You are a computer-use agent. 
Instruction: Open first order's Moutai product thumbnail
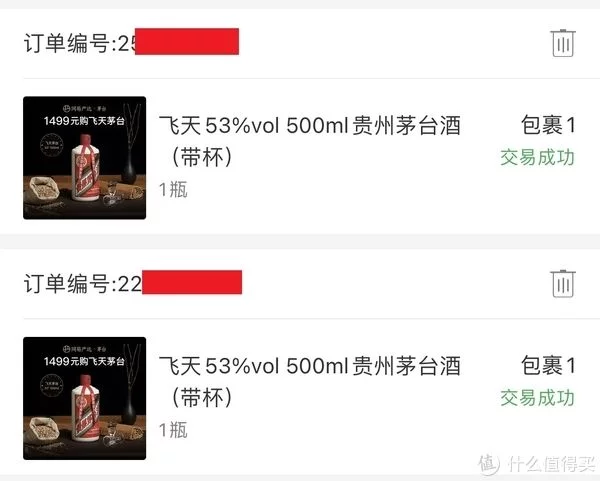(85, 158)
